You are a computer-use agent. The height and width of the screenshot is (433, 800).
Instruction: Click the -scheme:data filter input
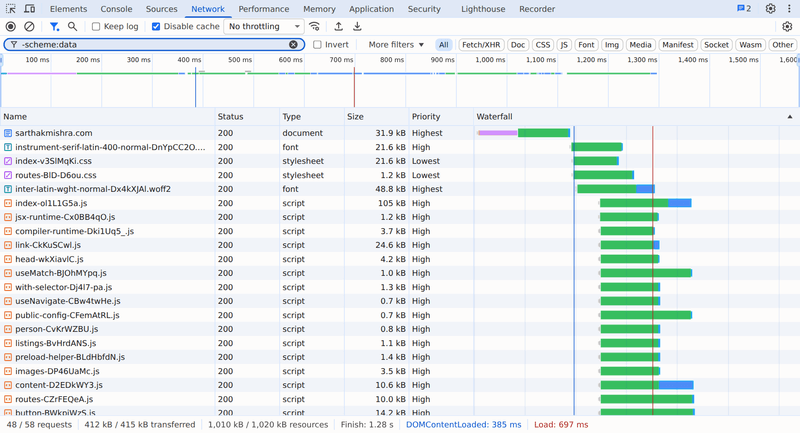click(x=154, y=44)
